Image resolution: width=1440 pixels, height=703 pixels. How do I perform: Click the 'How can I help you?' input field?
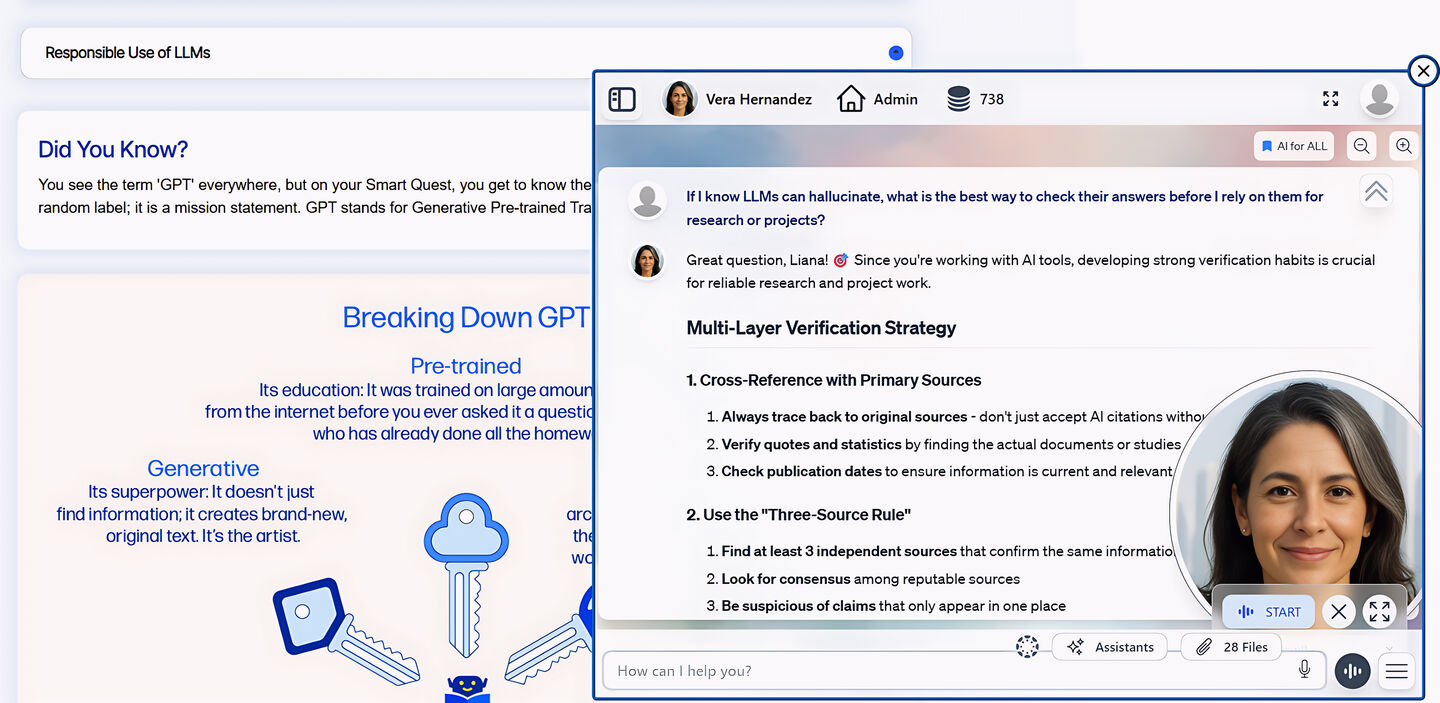(x=940, y=671)
